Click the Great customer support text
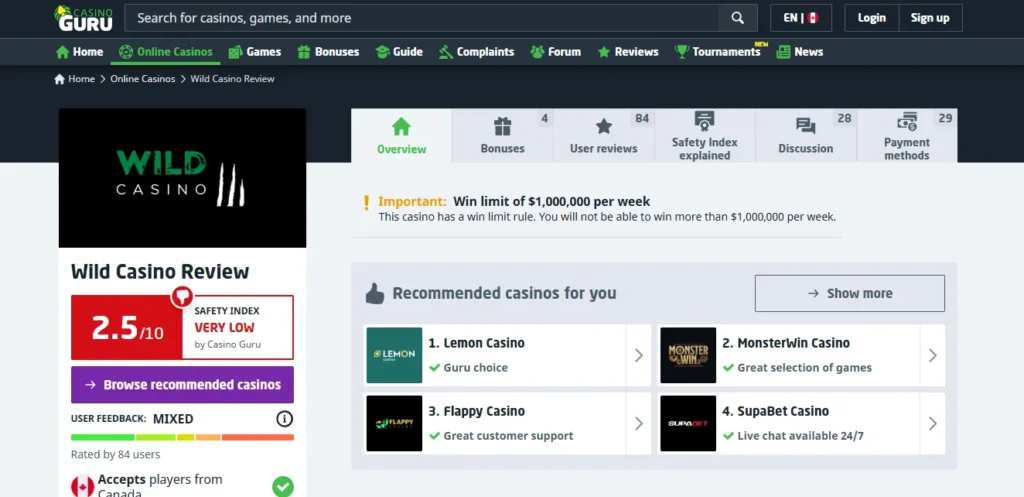 point(508,436)
